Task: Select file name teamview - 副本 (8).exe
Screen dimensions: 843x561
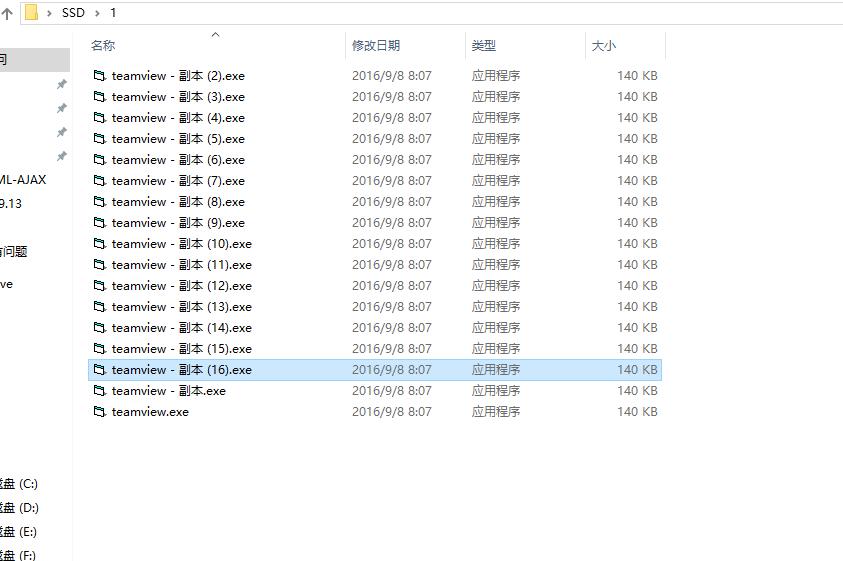Action: pos(178,202)
